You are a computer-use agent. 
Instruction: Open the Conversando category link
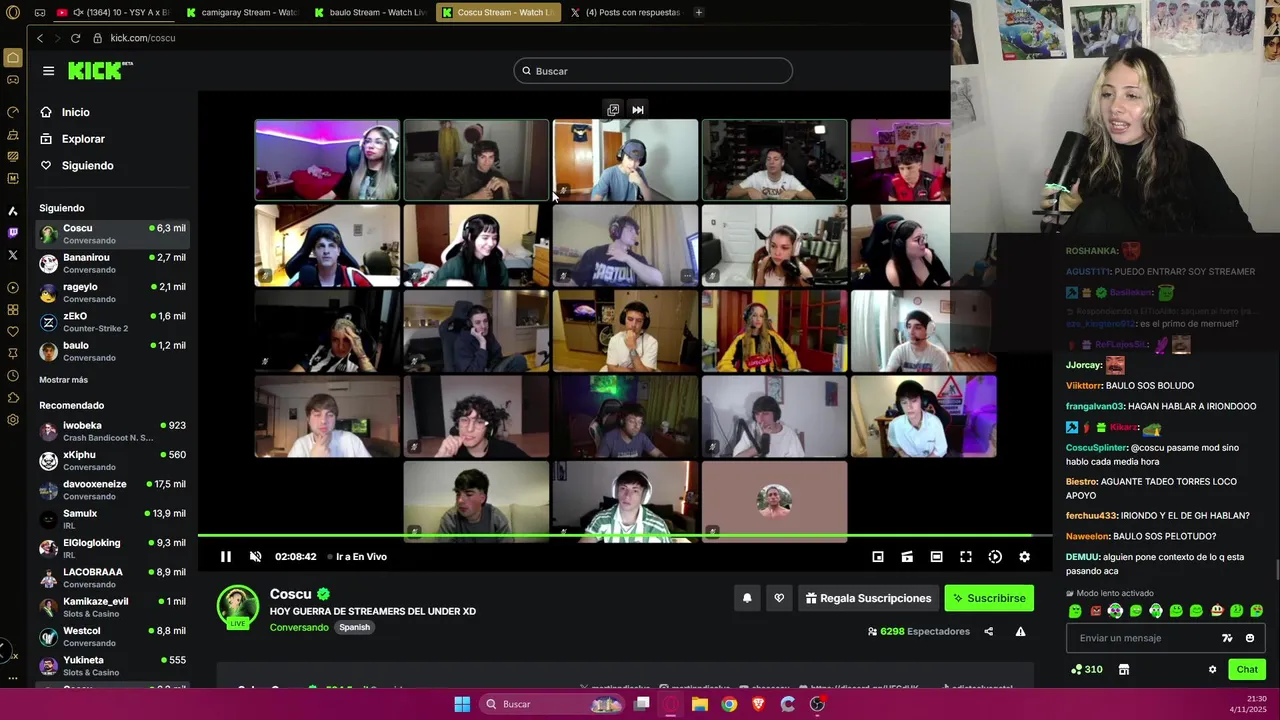tap(299, 628)
